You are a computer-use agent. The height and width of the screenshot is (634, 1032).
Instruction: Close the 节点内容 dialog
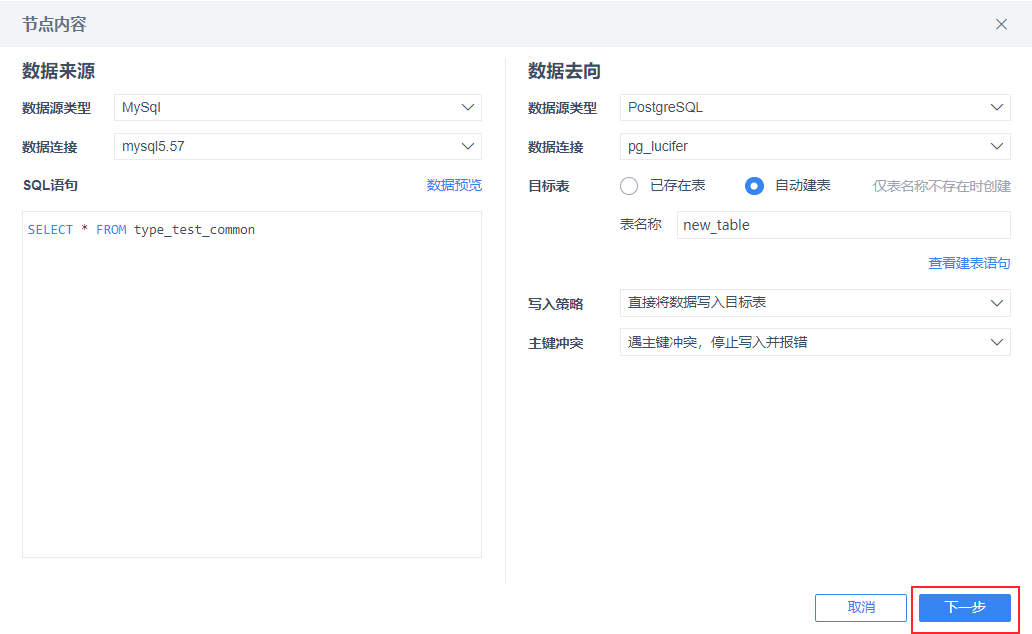point(1001,24)
